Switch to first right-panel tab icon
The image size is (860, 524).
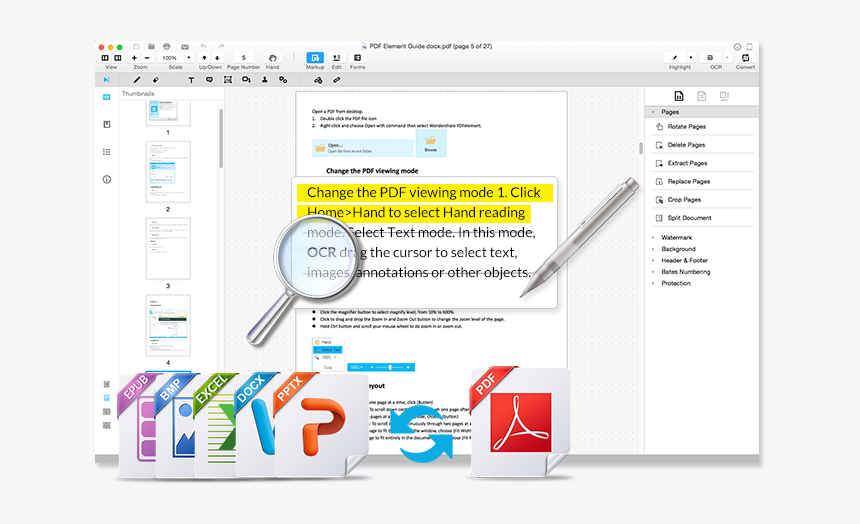click(678, 96)
